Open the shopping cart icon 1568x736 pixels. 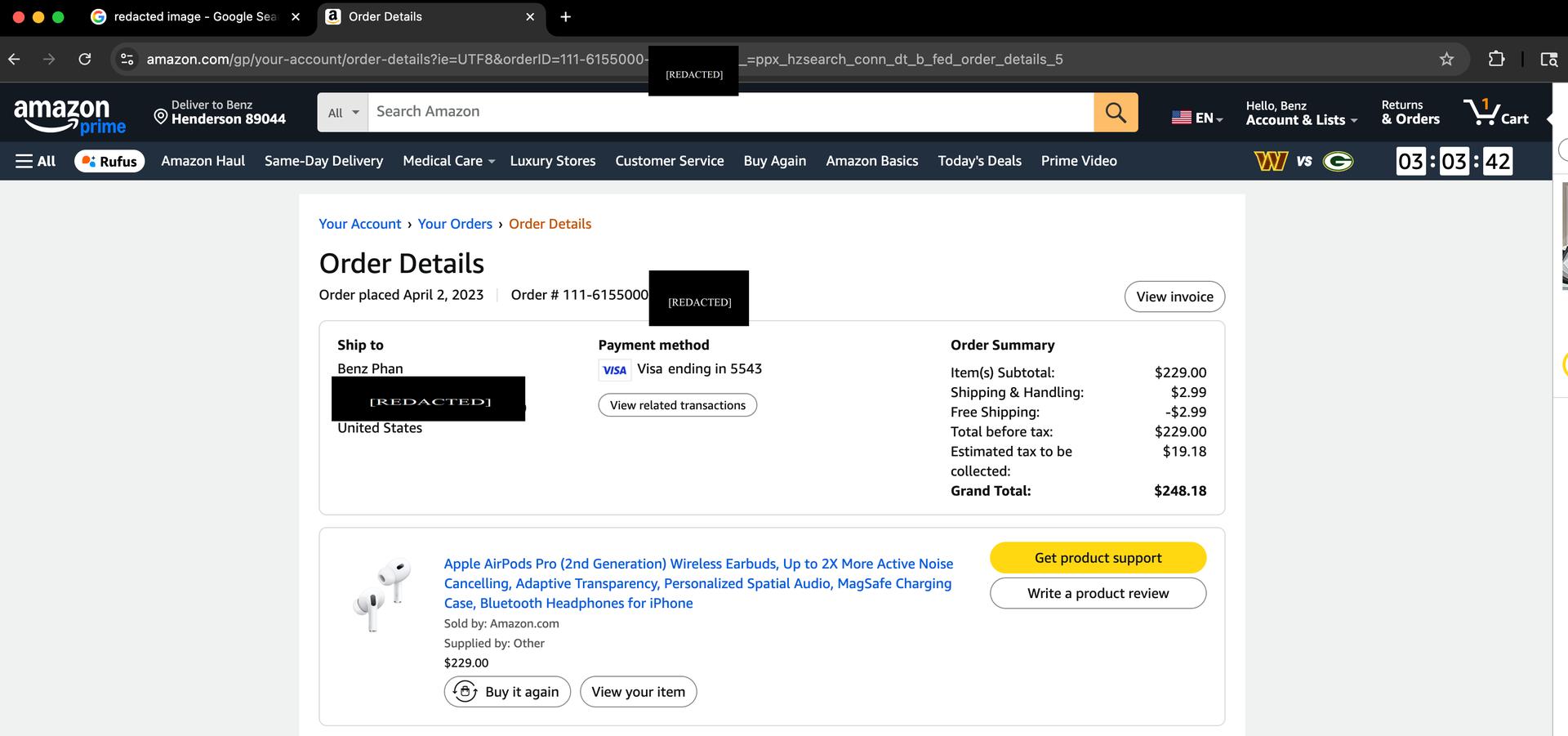[x=1494, y=113]
